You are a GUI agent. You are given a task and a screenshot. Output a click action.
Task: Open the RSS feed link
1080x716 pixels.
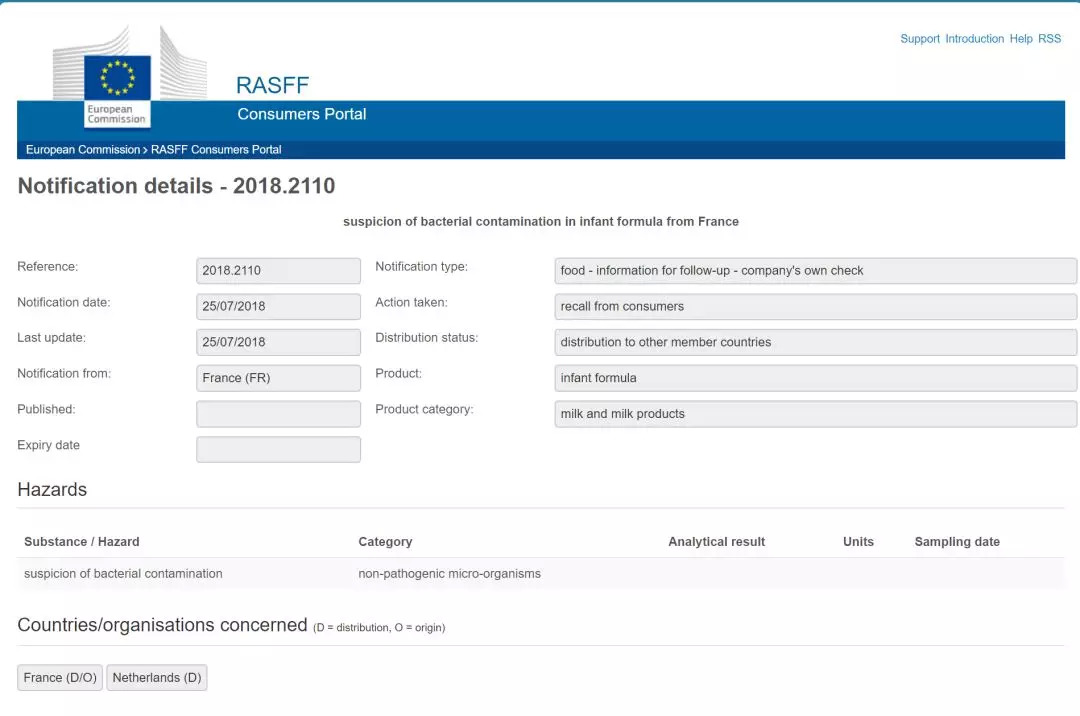pos(1049,39)
